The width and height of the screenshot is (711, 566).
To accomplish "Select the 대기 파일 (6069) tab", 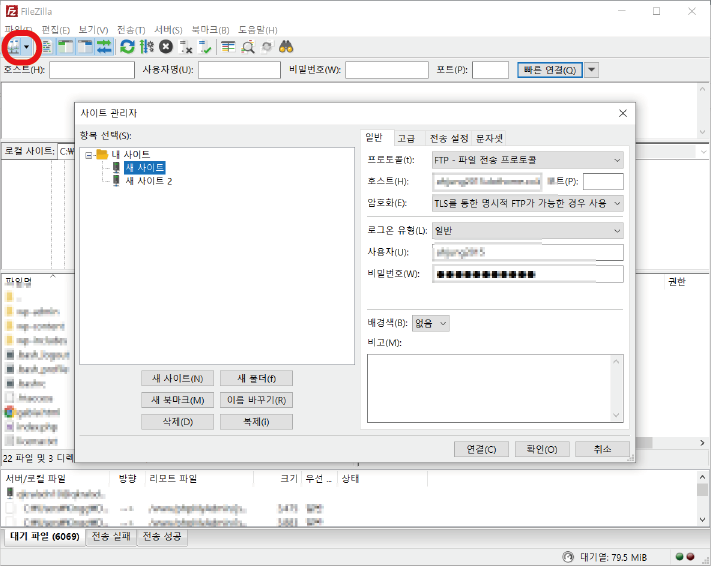I will (x=45, y=537).
